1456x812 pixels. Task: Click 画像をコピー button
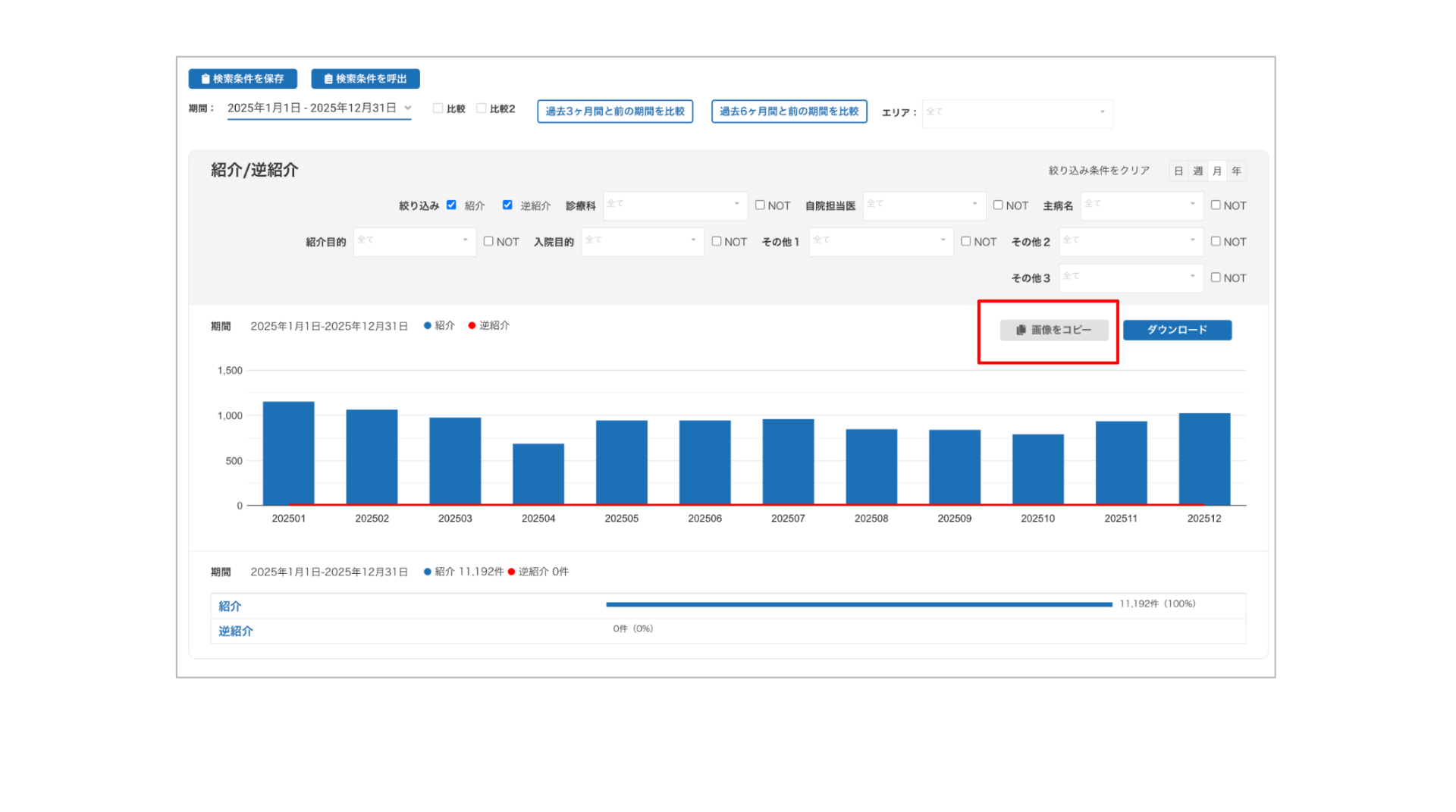(1054, 330)
